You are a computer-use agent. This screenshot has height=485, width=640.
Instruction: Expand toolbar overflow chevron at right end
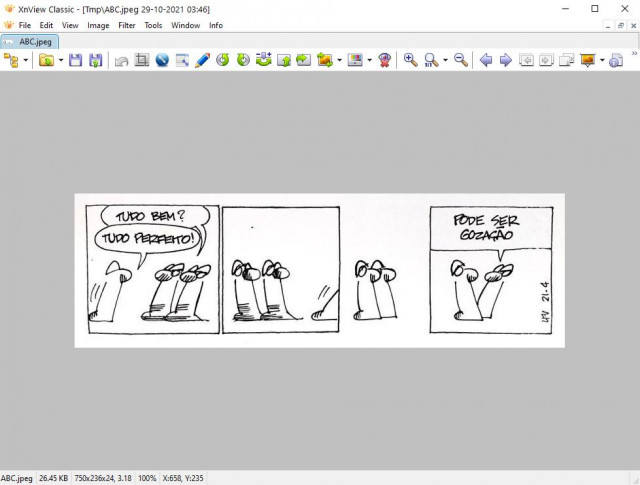click(x=634, y=53)
